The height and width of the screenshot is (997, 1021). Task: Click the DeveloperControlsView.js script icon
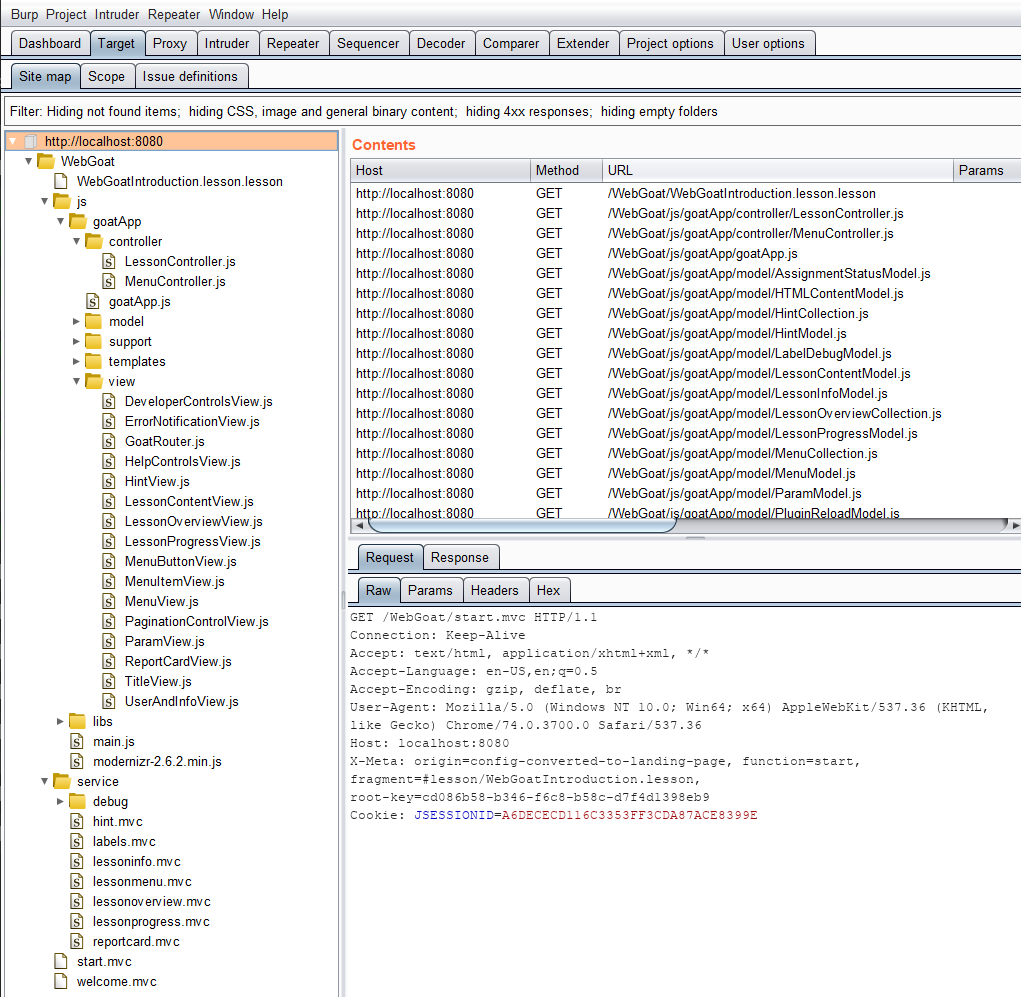pyautogui.click(x=109, y=402)
